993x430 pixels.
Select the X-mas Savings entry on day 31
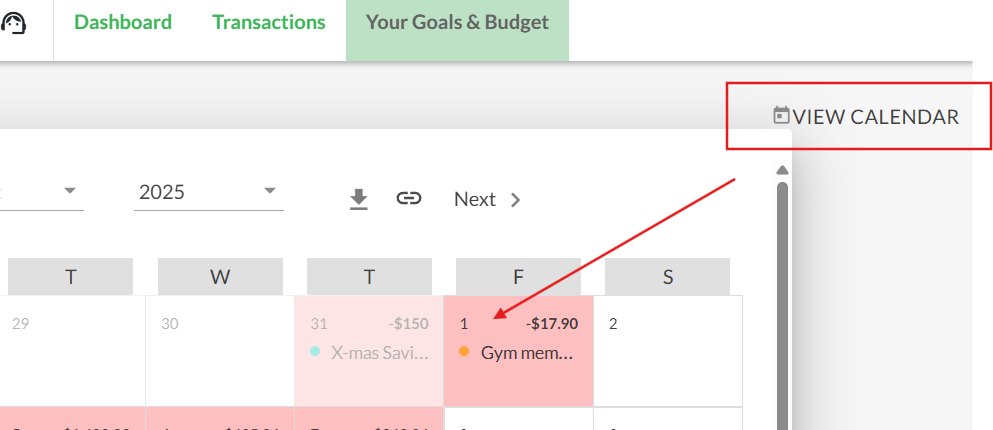(369, 353)
